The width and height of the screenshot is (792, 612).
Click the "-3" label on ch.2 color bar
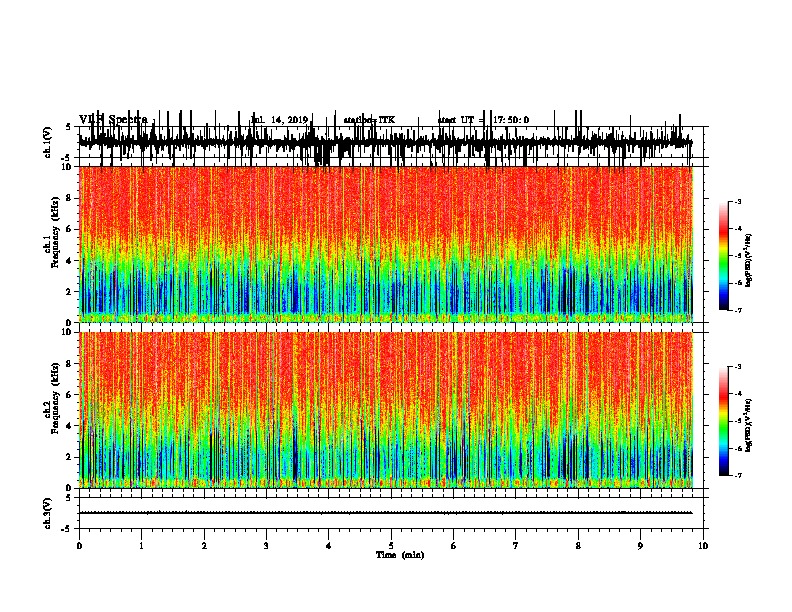[x=738, y=367]
